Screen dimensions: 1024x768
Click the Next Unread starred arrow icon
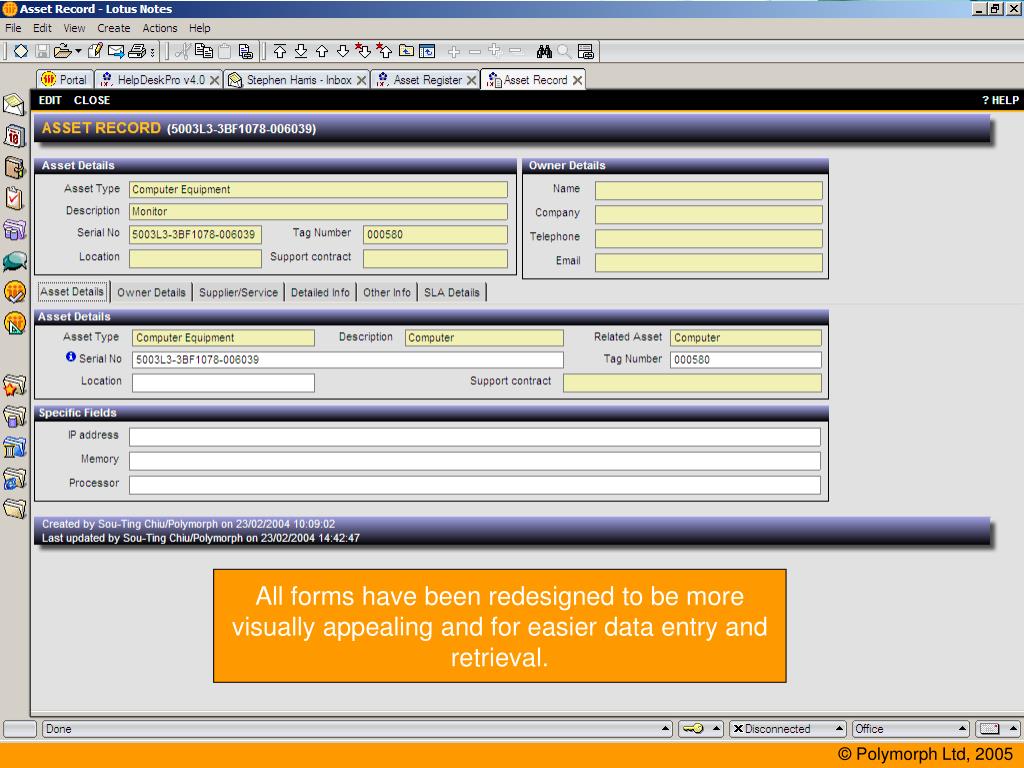coord(363,50)
